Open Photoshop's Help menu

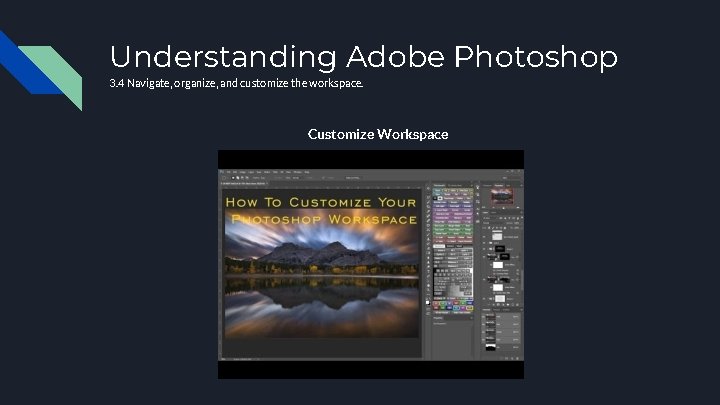pyautogui.click(x=307, y=172)
